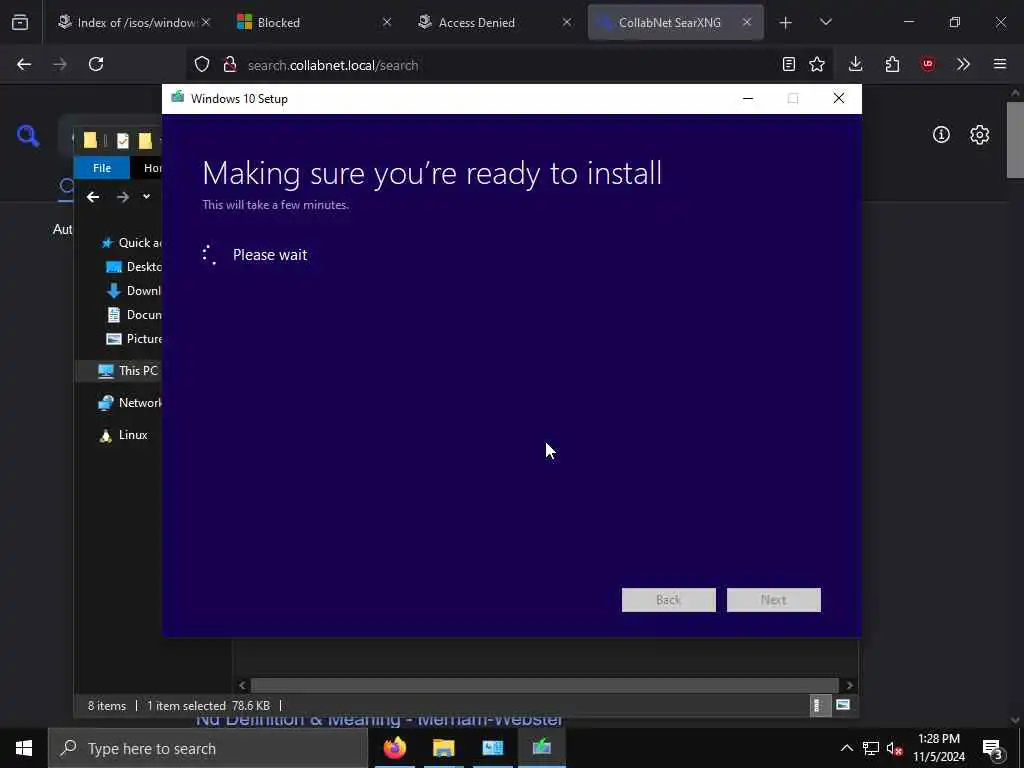Open the notification center icon
1024x768 pixels.
coord(993,748)
